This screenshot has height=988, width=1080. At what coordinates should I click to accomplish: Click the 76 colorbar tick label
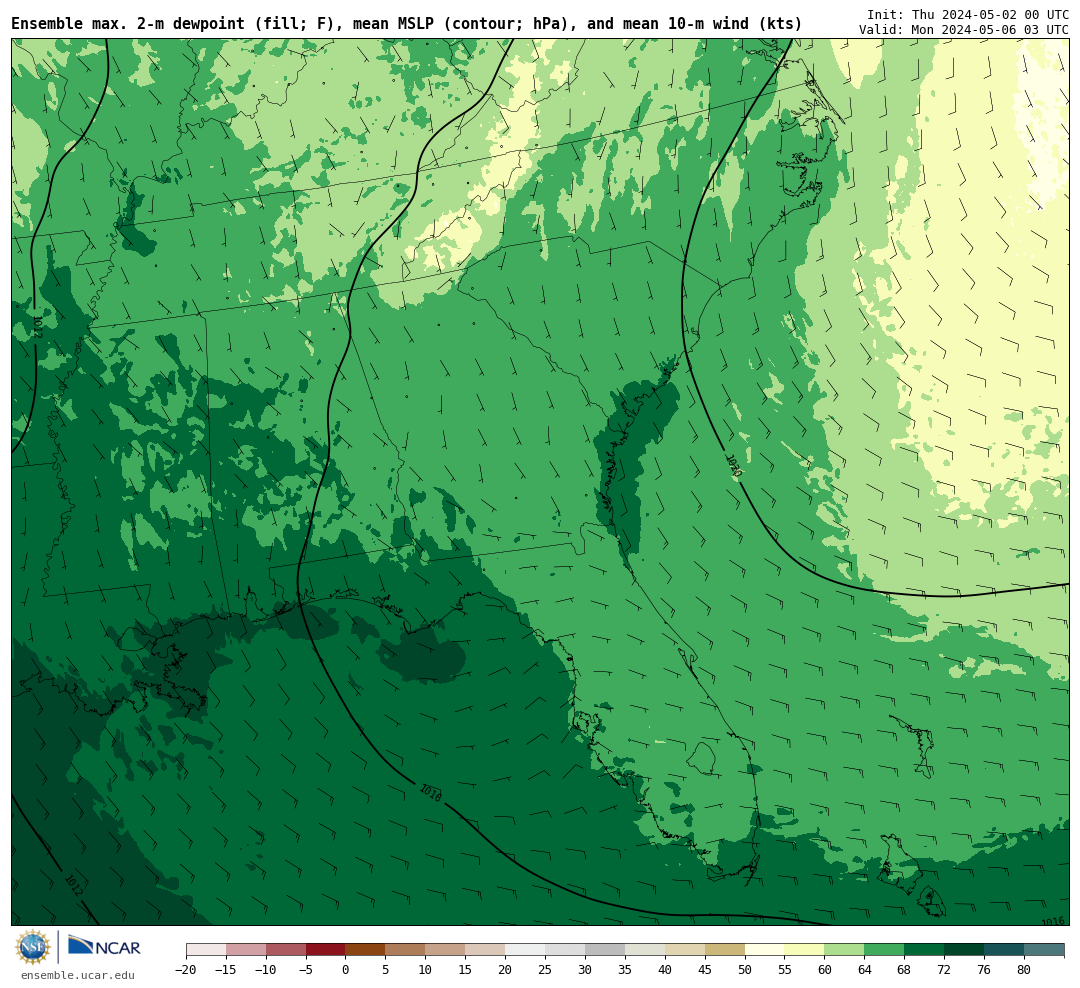[x=985, y=970]
